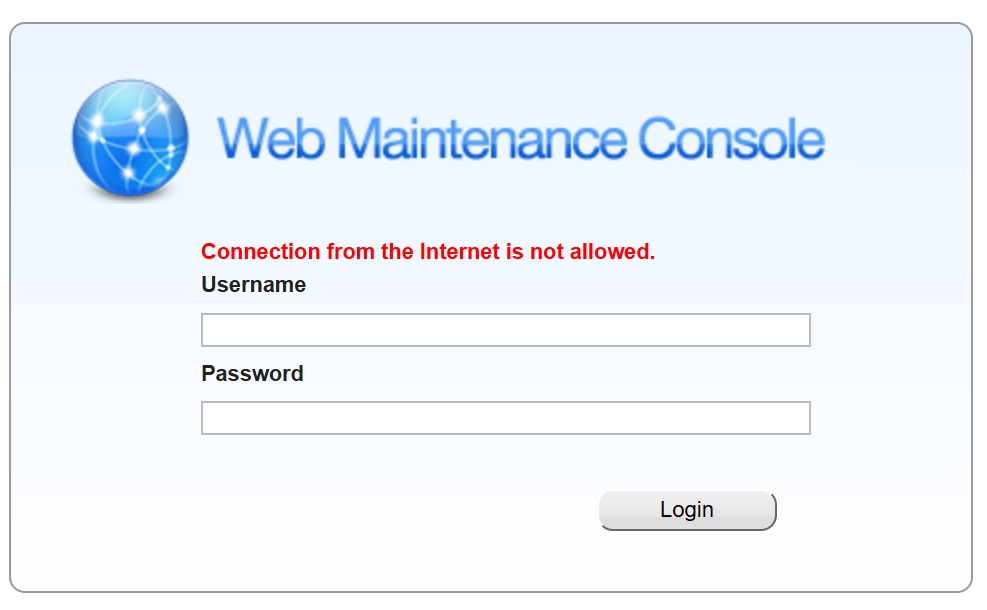Click the Password label above its field
This screenshot has width=987, height=610.
(250, 373)
